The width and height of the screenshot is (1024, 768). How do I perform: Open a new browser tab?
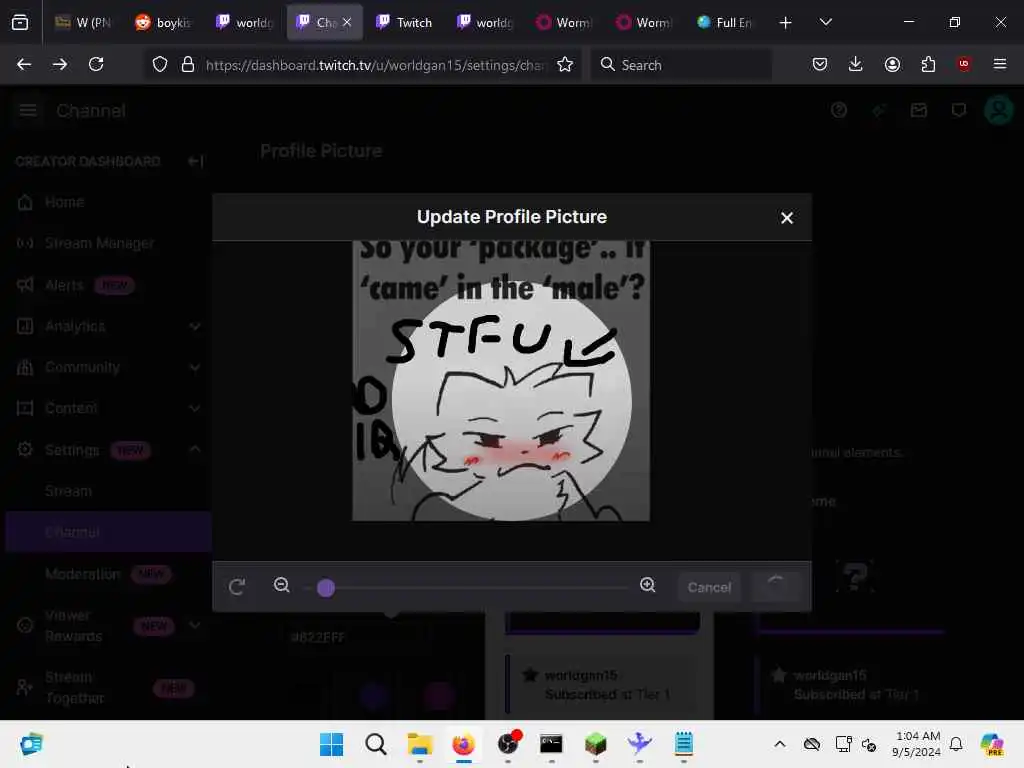786,22
